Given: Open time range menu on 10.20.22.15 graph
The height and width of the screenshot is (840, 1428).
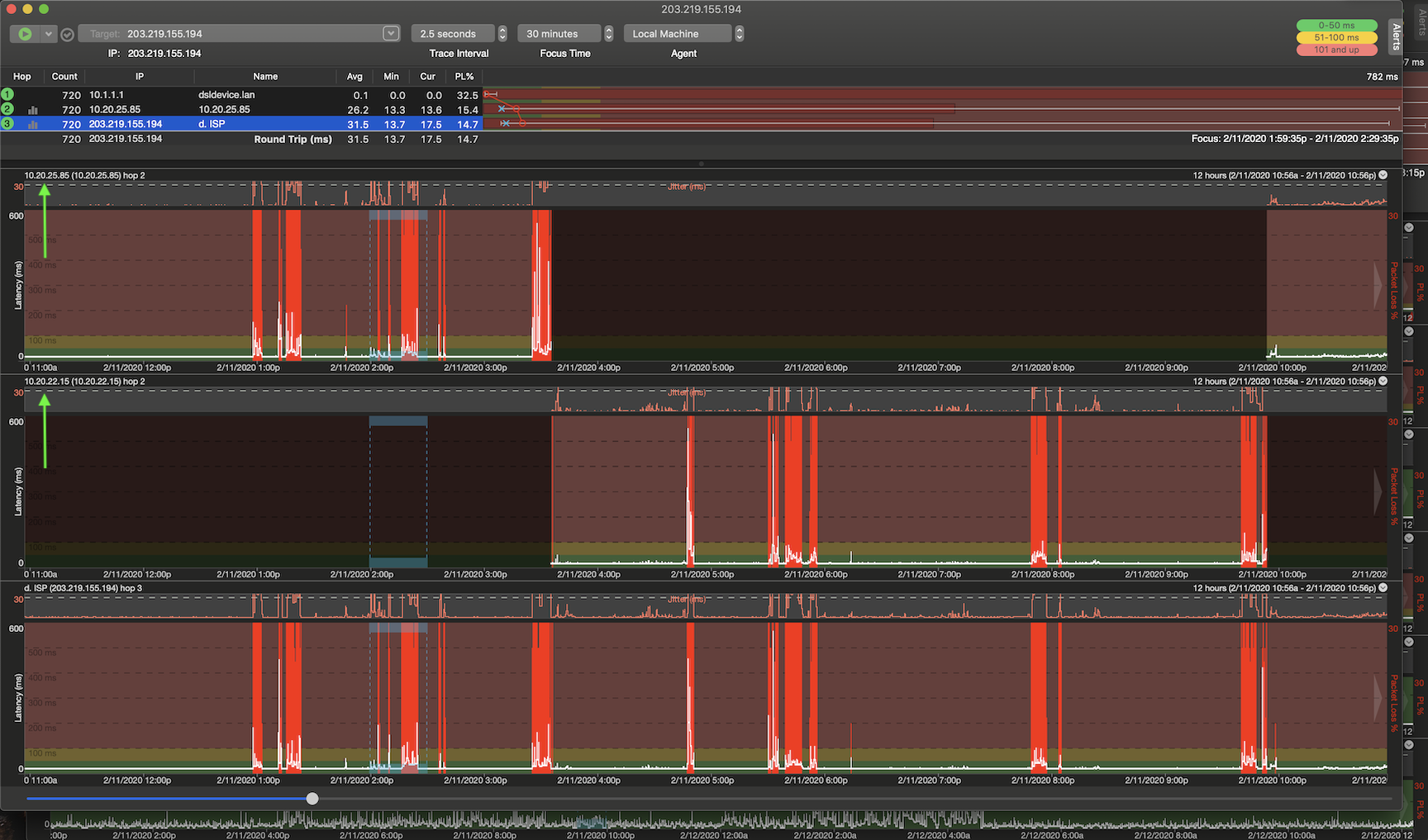Looking at the screenshot, I should tap(1383, 382).
